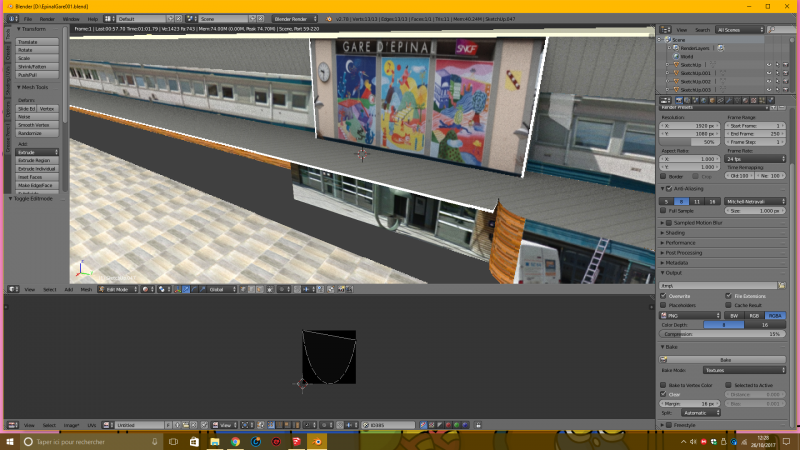
Task: Toggle render camera icon for SketchUp.002
Action: (x=786, y=81)
